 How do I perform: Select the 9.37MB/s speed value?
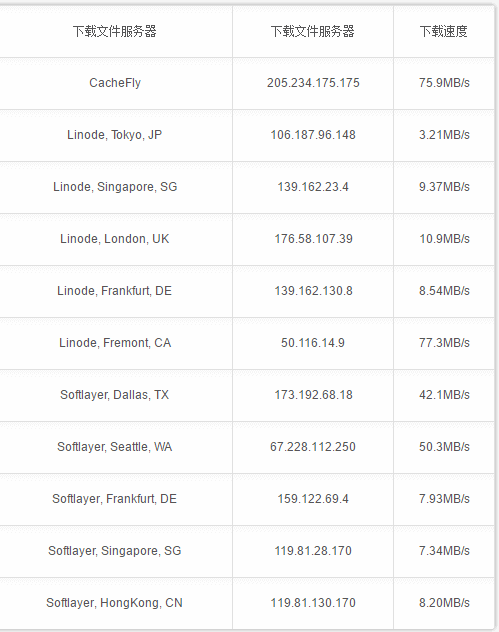[444, 187]
